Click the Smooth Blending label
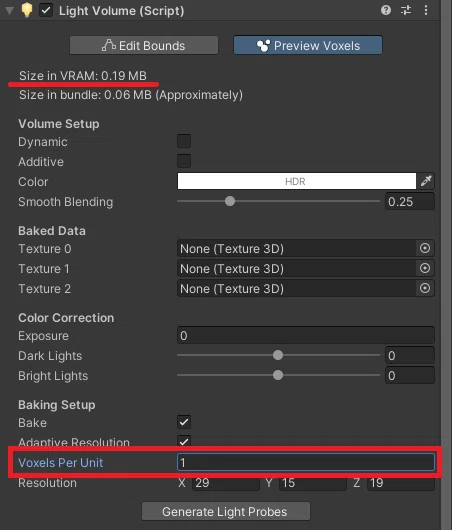The image size is (452, 530). pyautogui.click(x=66, y=201)
